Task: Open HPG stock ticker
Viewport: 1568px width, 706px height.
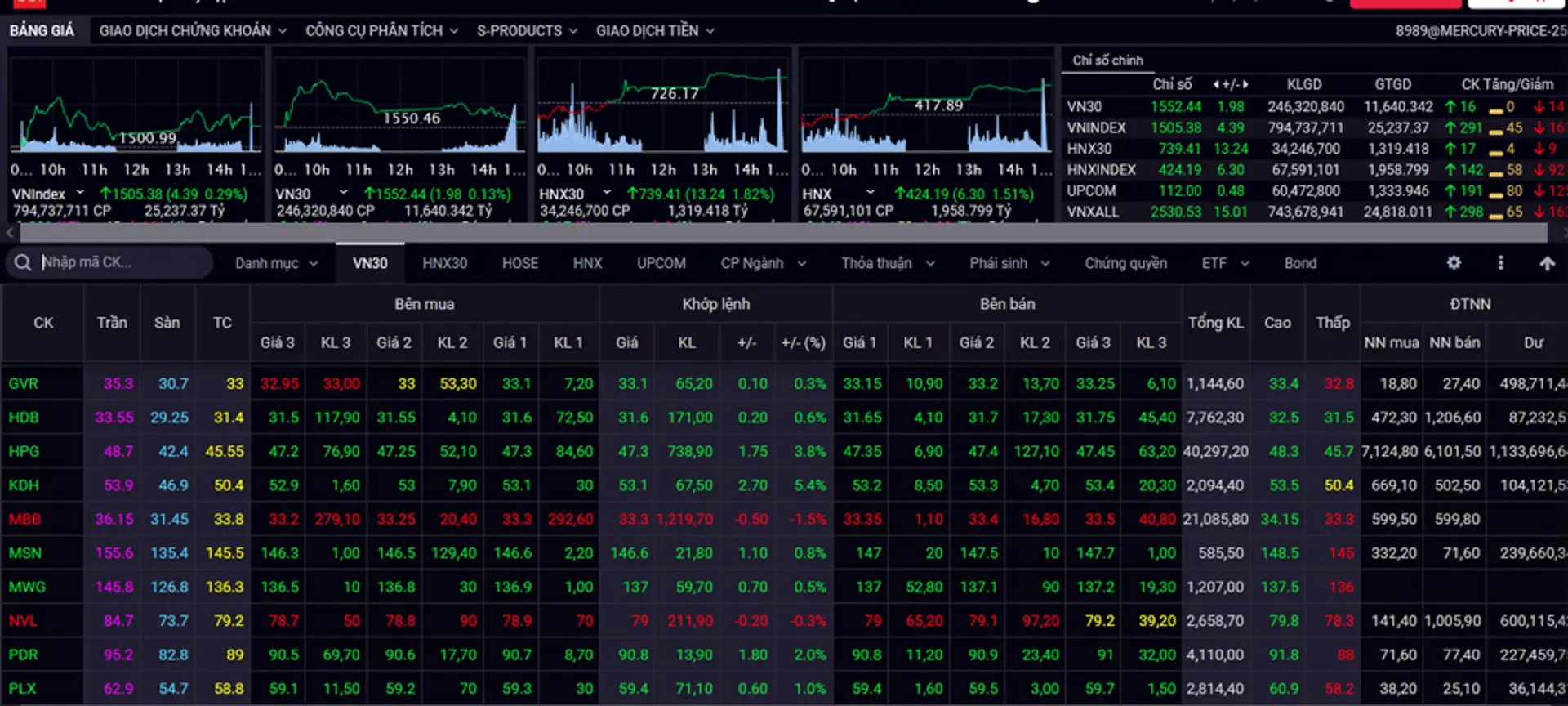Action: point(24,451)
